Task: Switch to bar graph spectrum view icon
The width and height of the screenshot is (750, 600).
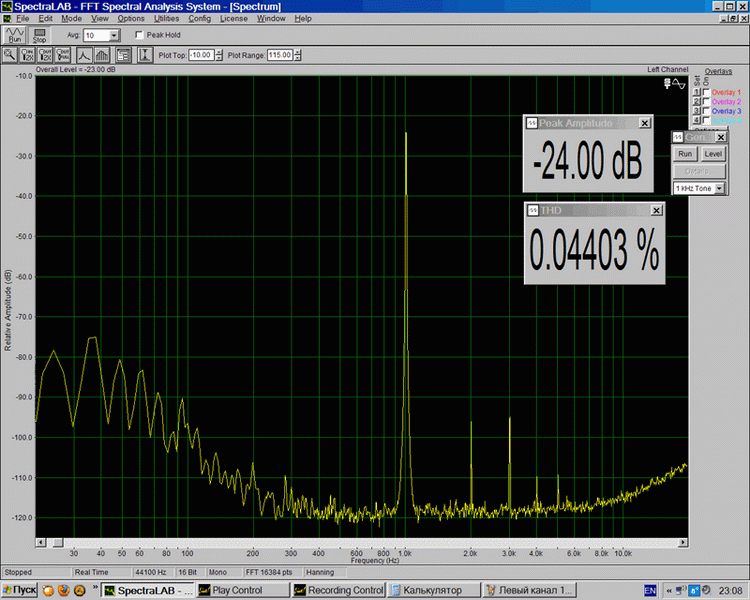Action: 102,55
